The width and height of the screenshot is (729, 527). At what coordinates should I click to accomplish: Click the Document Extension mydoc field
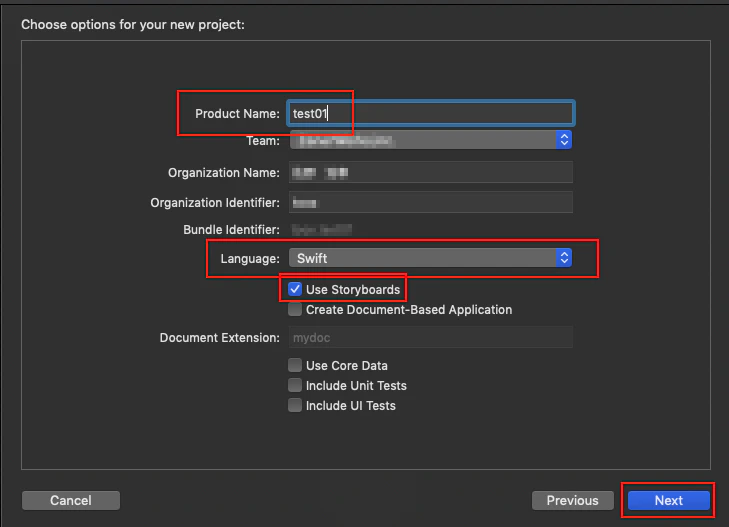click(x=431, y=337)
